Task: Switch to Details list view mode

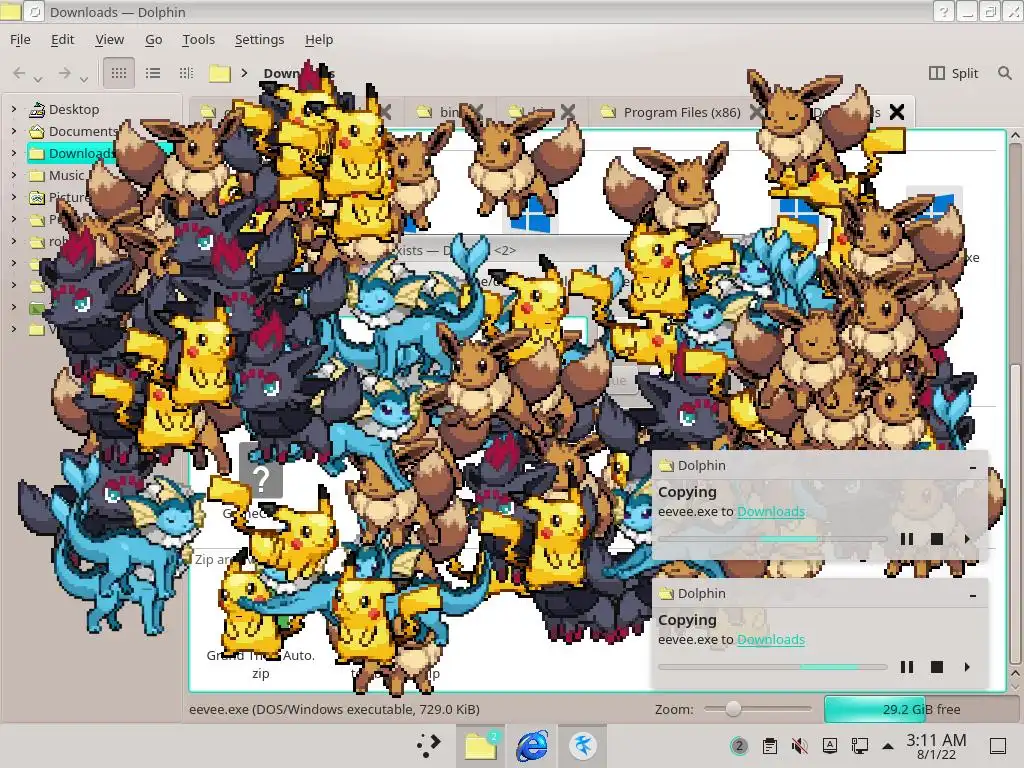Action: 153,73
